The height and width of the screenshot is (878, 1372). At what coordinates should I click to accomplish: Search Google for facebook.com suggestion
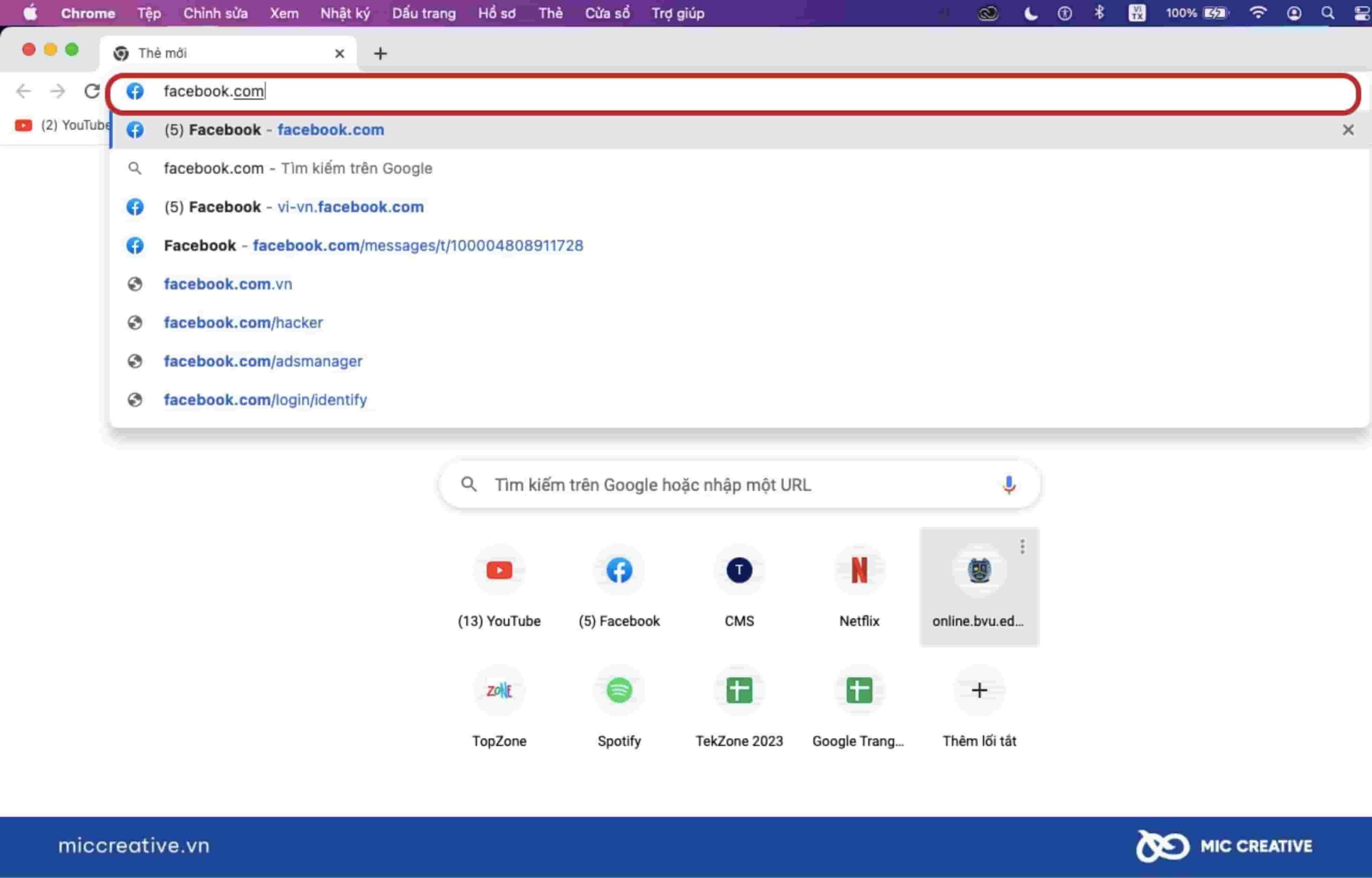(x=740, y=168)
